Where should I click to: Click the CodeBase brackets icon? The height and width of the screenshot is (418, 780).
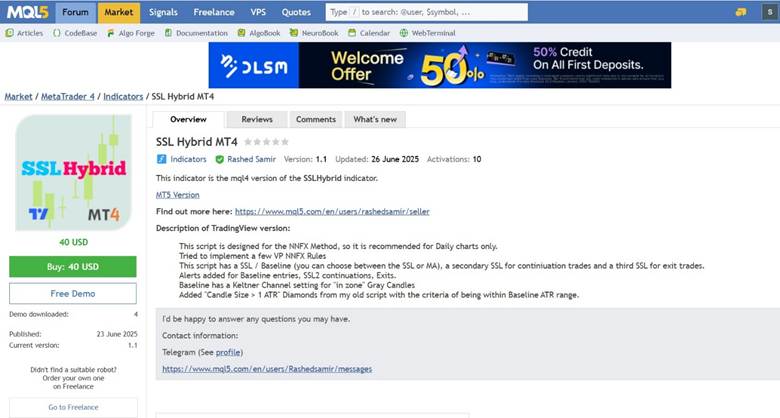coord(57,33)
